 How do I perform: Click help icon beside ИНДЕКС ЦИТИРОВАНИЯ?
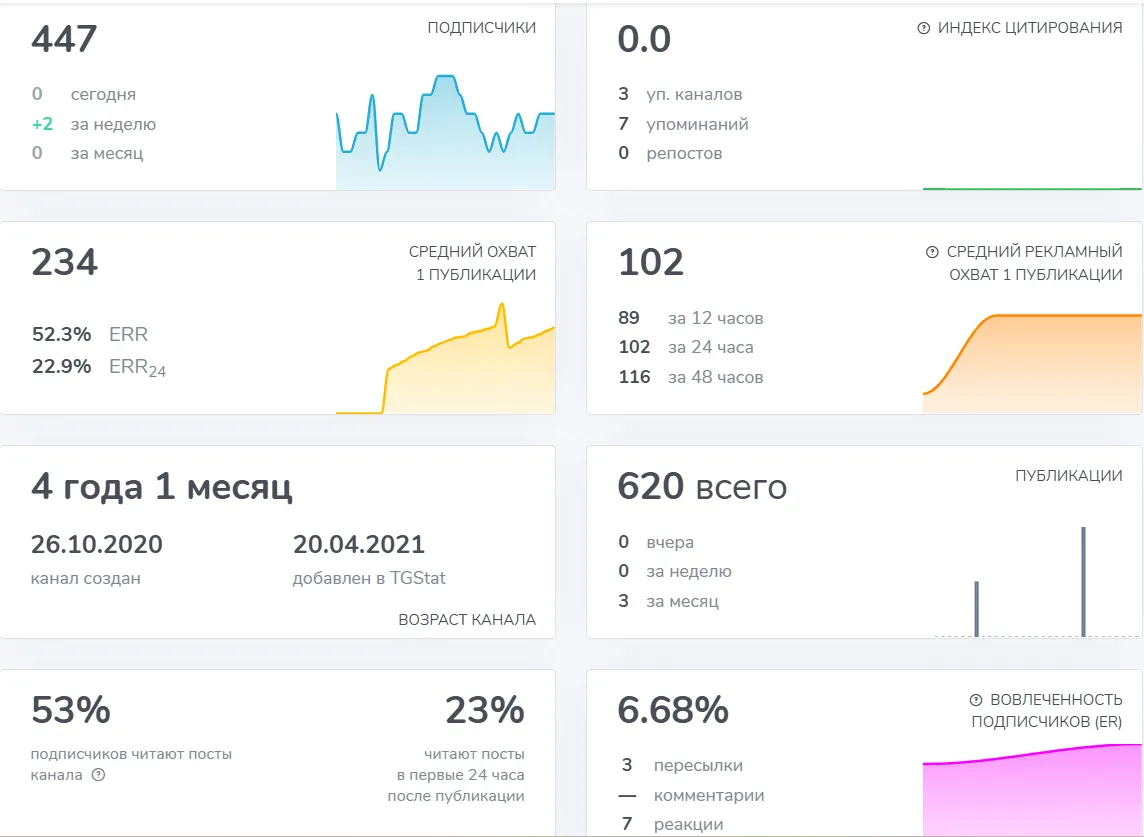coord(924,28)
